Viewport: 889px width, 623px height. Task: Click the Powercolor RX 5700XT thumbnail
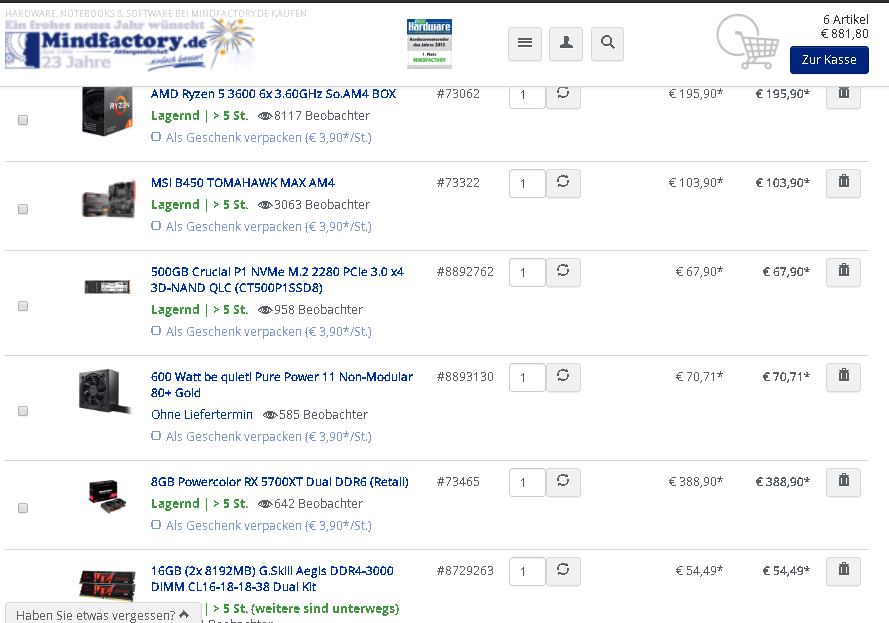point(107,496)
